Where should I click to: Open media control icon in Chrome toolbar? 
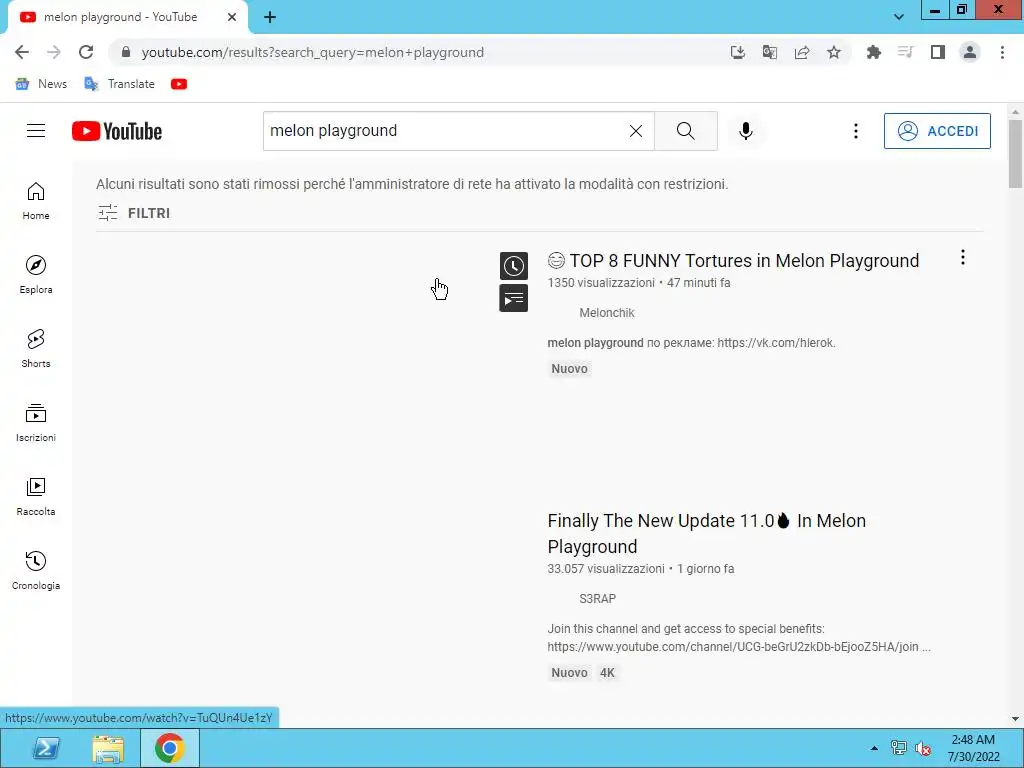[x=906, y=52]
